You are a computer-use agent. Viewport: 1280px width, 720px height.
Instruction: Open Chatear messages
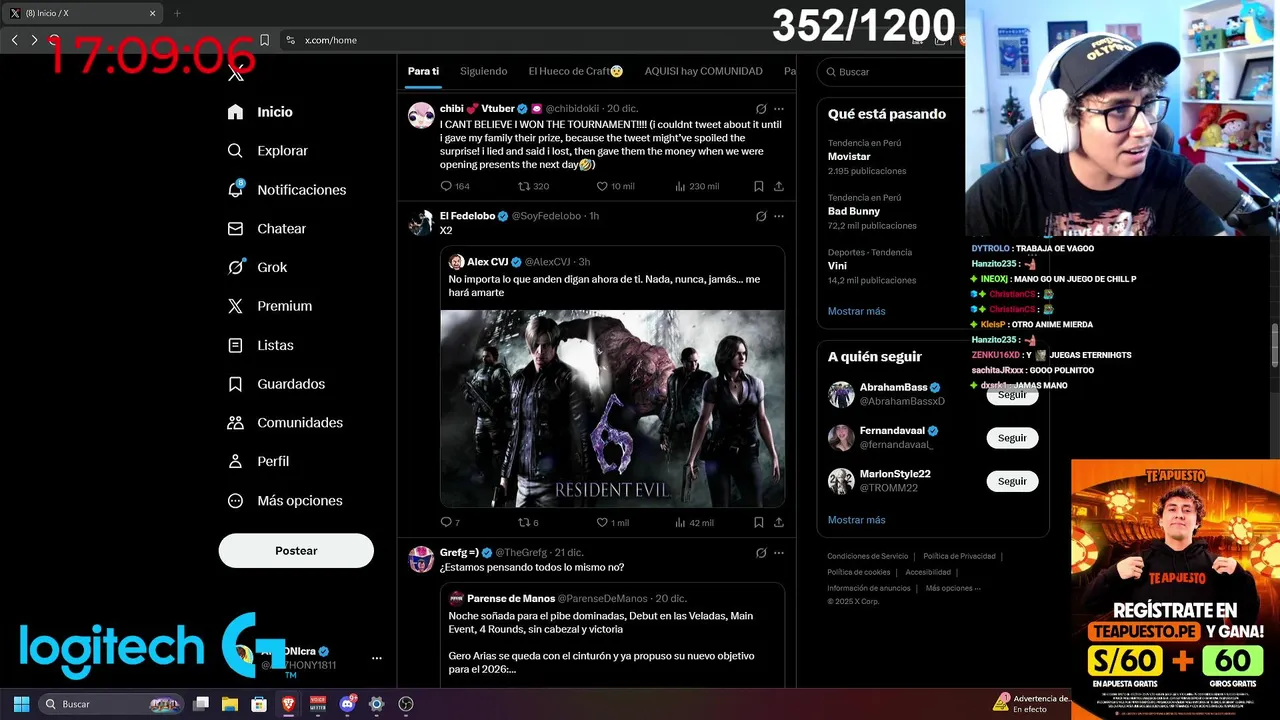coord(266,229)
